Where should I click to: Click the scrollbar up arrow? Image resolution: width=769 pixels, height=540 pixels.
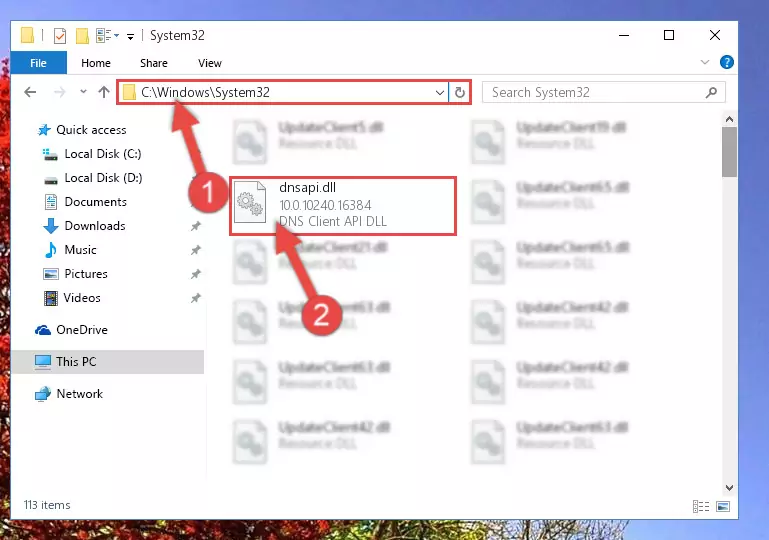729,119
